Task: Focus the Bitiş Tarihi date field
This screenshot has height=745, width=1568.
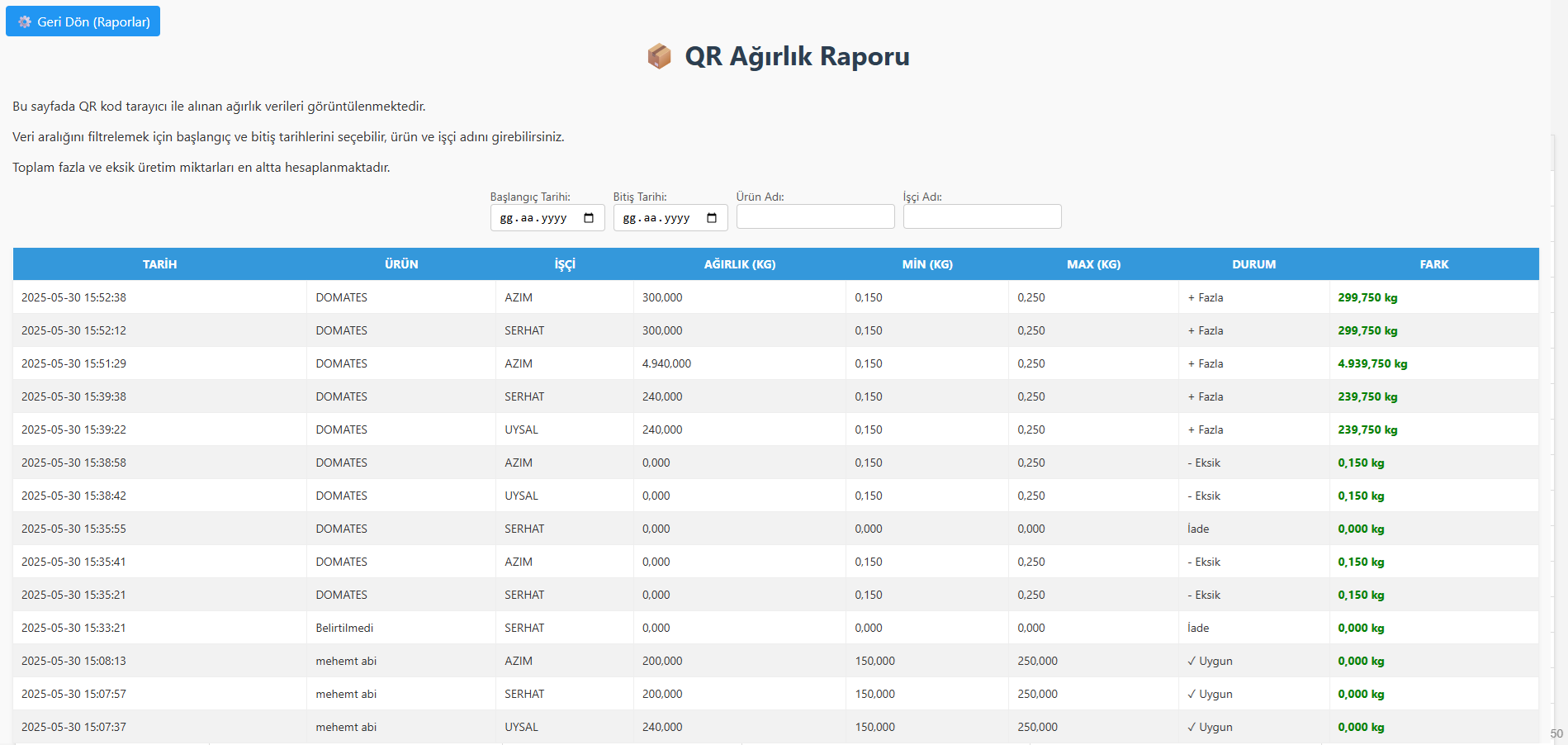Action: 670,218
